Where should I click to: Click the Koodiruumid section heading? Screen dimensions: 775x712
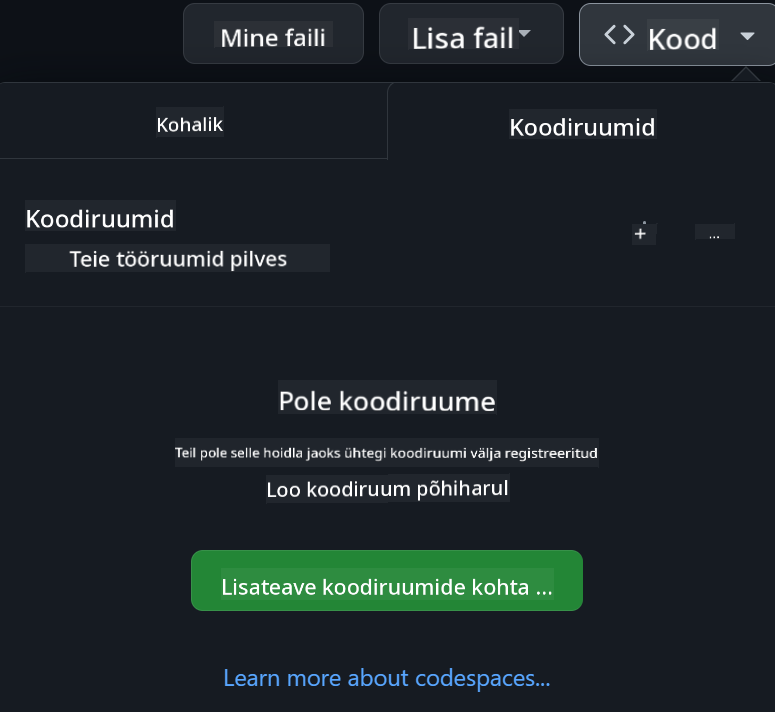(x=100, y=219)
